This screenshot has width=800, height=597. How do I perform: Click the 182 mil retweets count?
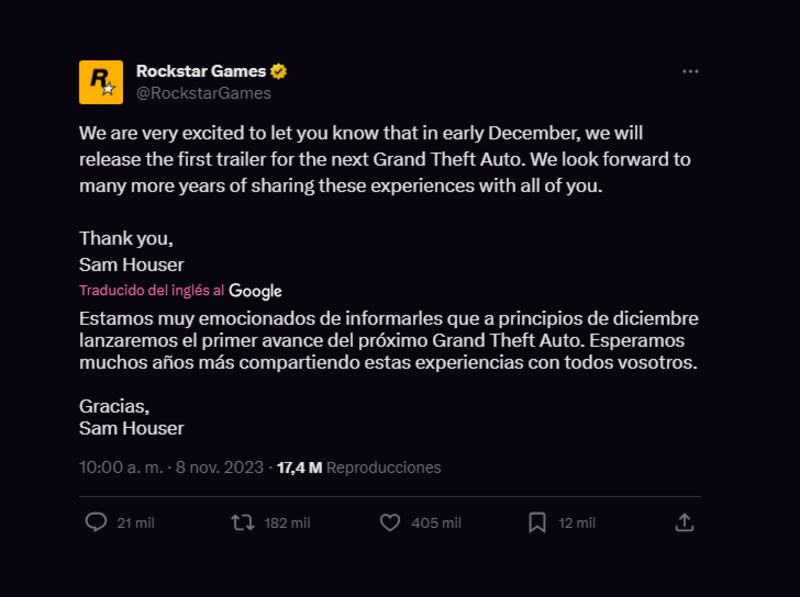[x=287, y=523]
